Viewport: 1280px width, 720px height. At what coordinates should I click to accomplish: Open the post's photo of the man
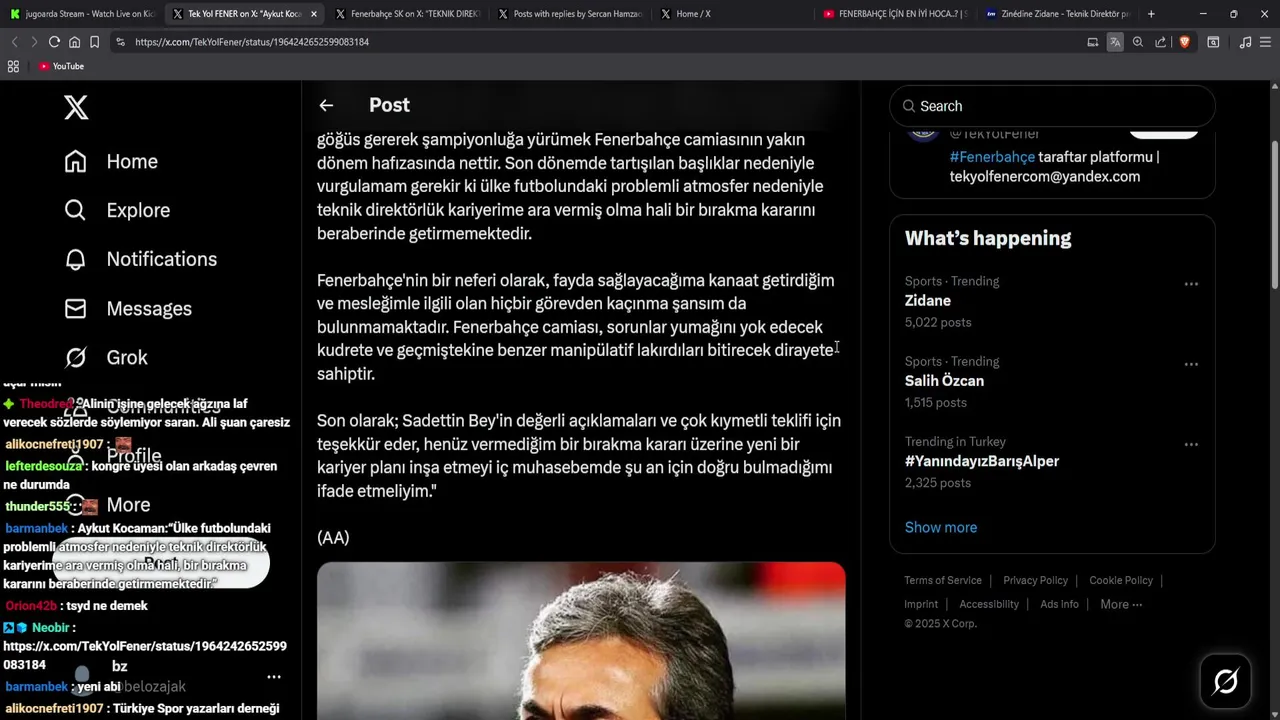[581, 641]
